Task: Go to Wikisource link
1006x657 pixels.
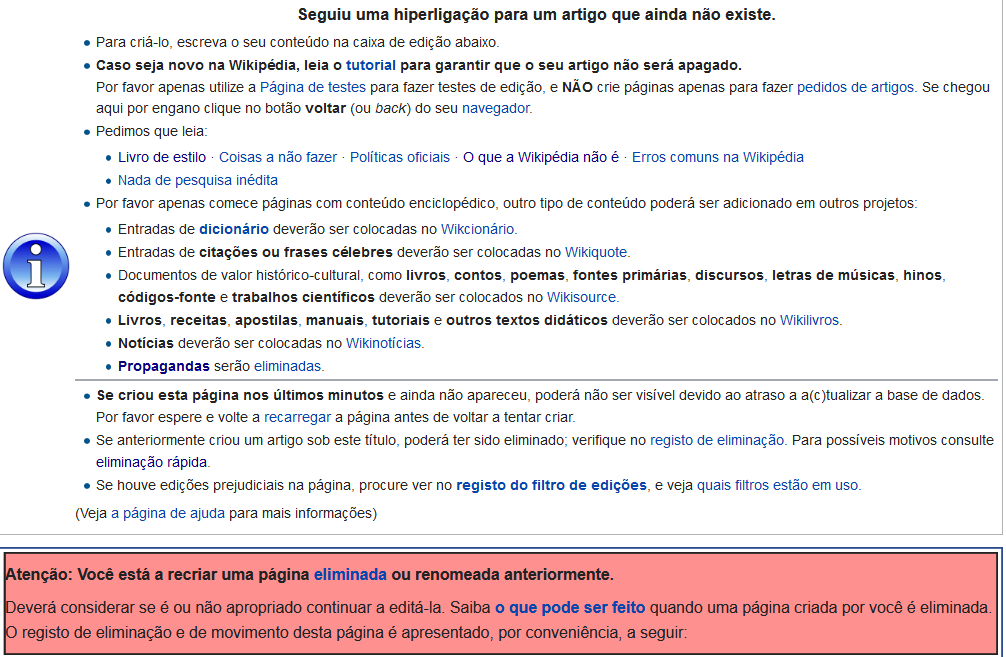Action: click(x=581, y=297)
